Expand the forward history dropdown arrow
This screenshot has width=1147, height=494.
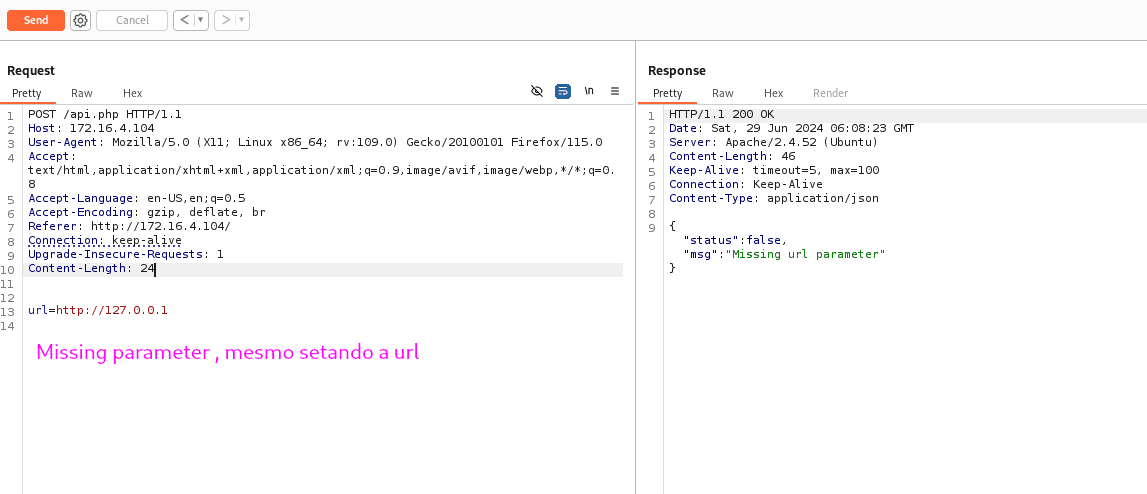pyautogui.click(x=242, y=20)
